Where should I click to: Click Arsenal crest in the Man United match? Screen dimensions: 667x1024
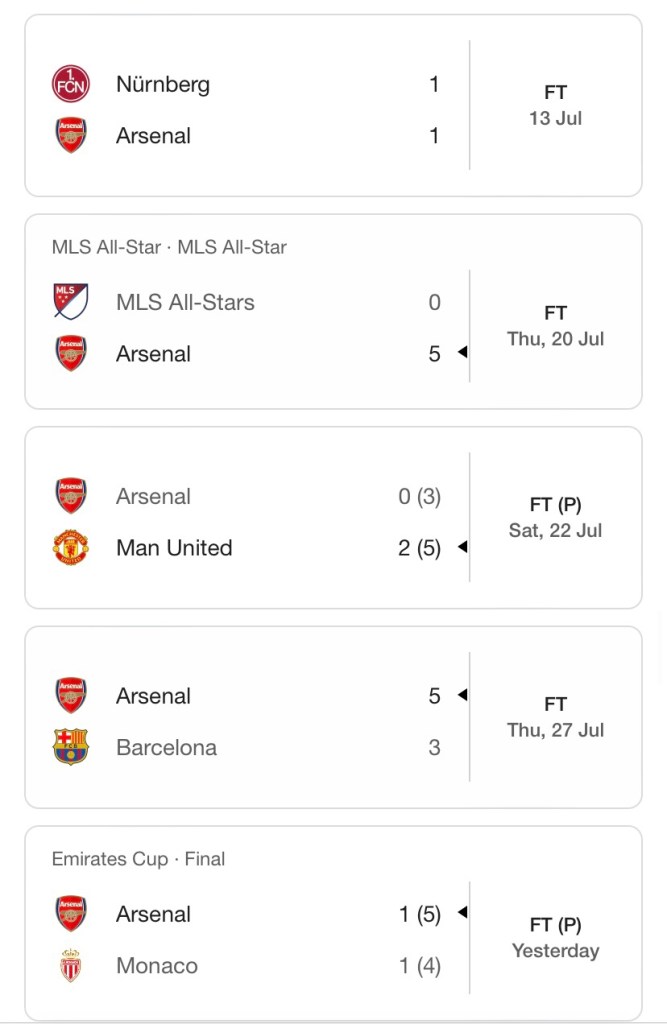pos(70,497)
